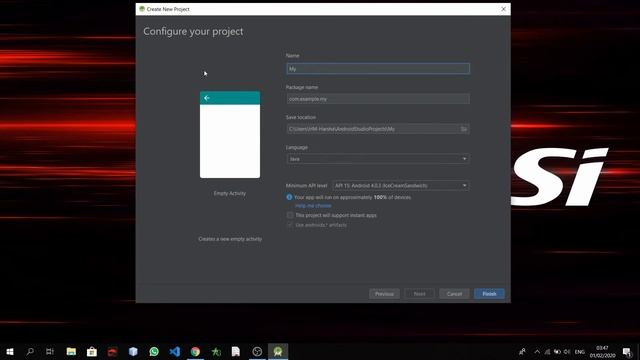The image size is (640, 360).
Task: Close the Create New Project dialog
Action: tap(503, 9)
